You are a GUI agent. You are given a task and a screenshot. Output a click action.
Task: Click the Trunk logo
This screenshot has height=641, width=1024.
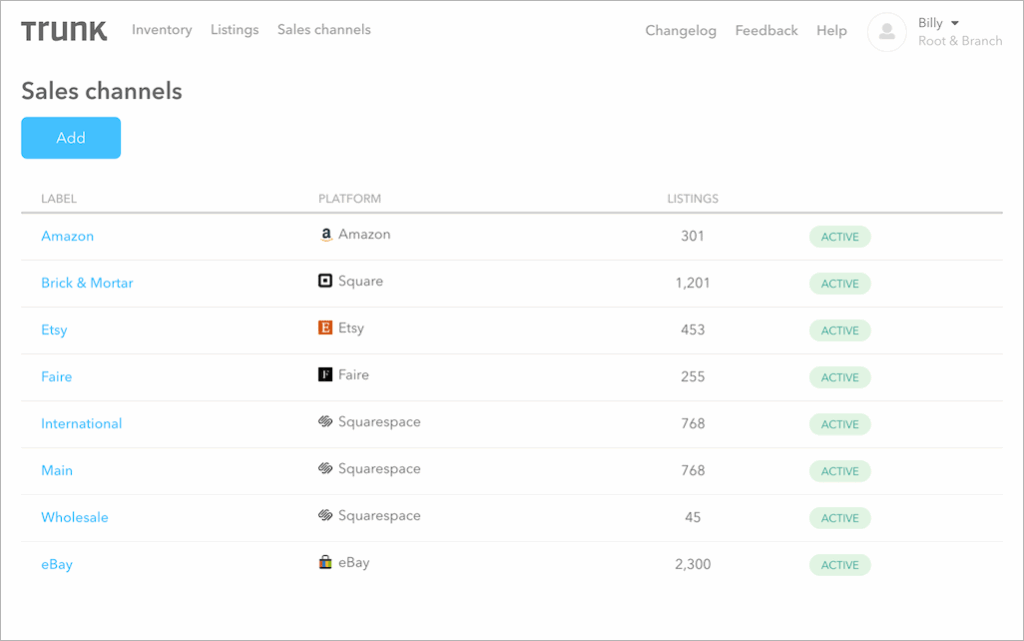pyautogui.click(x=64, y=30)
